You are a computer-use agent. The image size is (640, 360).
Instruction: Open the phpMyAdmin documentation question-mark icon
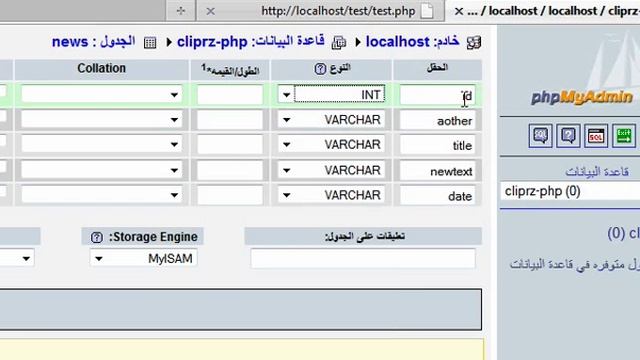pyautogui.click(x=568, y=136)
